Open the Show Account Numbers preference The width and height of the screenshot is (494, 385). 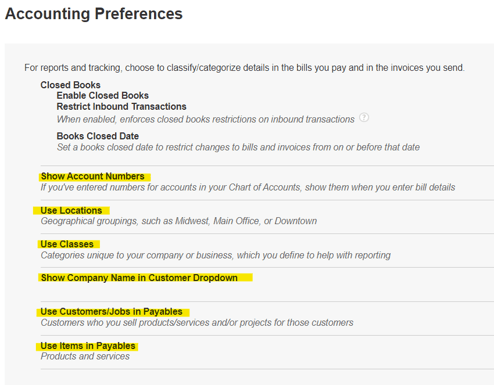click(93, 176)
